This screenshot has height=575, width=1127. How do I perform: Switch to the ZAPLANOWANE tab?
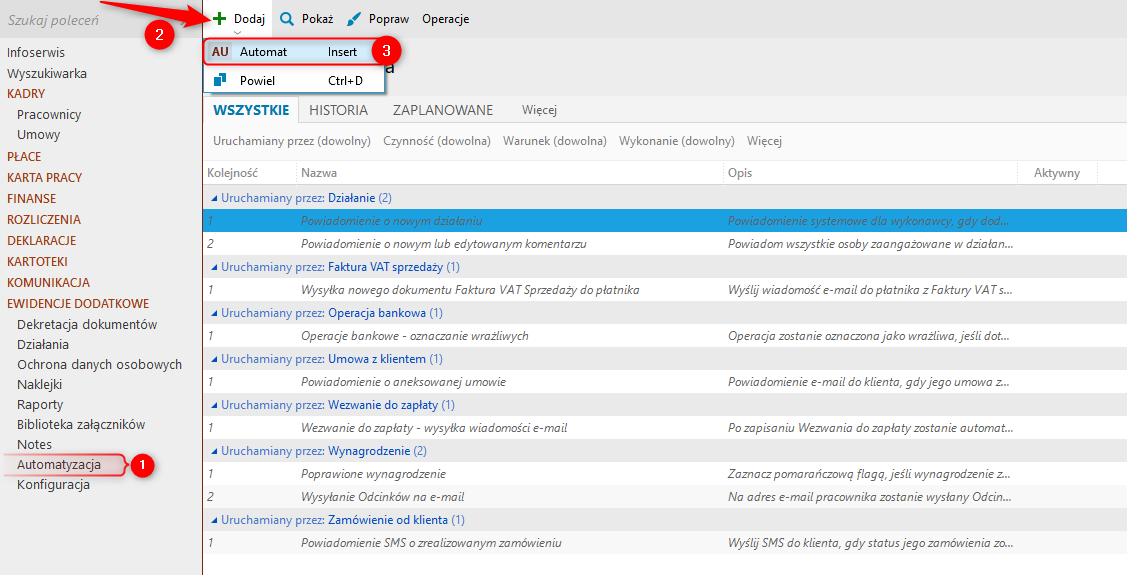coord(443,110)
